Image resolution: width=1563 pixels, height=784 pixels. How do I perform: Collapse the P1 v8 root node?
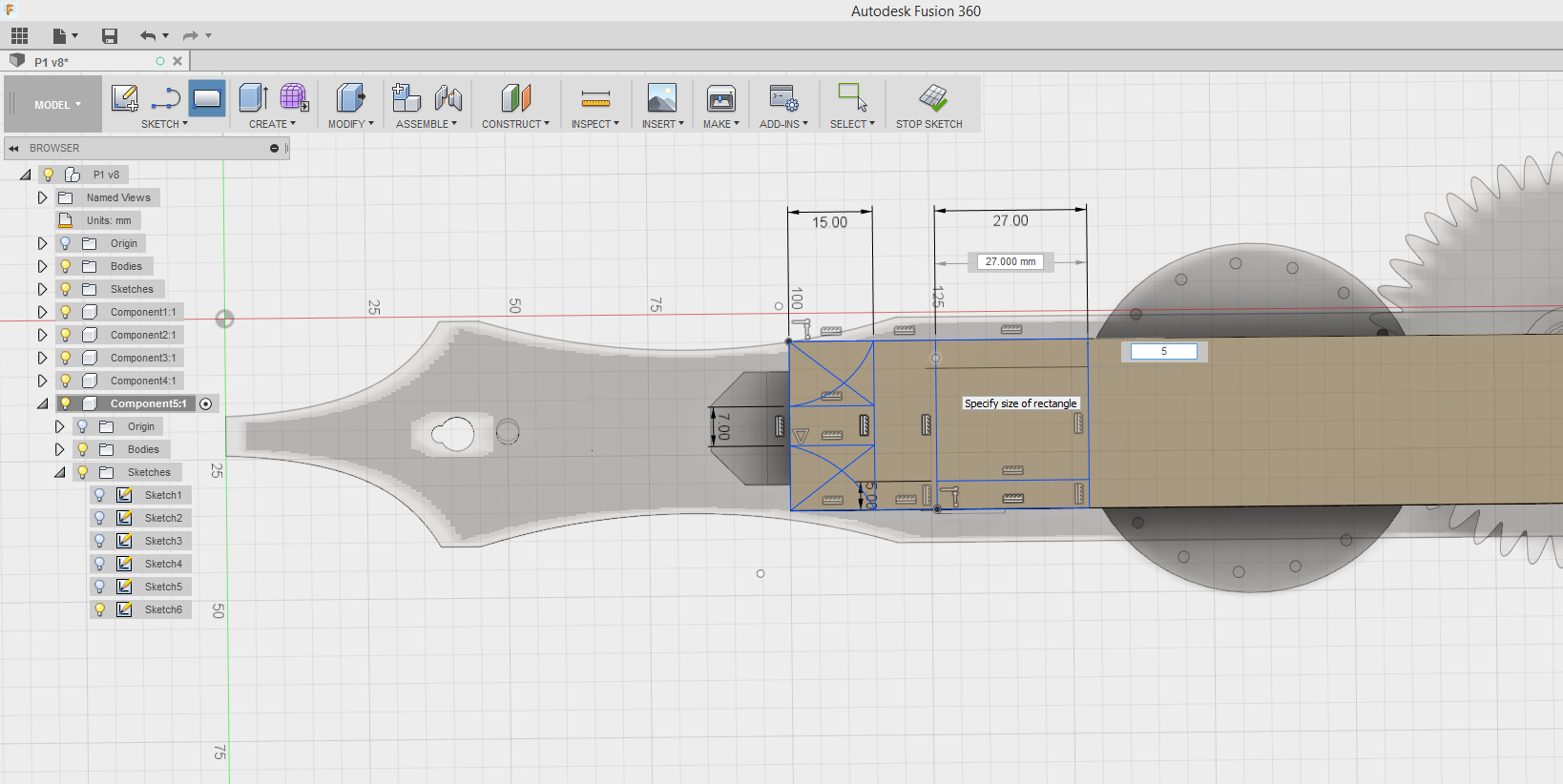point(25,175)
